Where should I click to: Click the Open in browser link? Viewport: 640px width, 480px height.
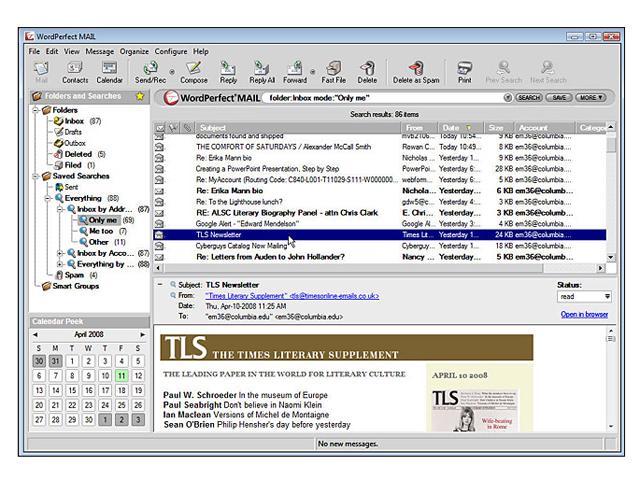pos(584,314)
